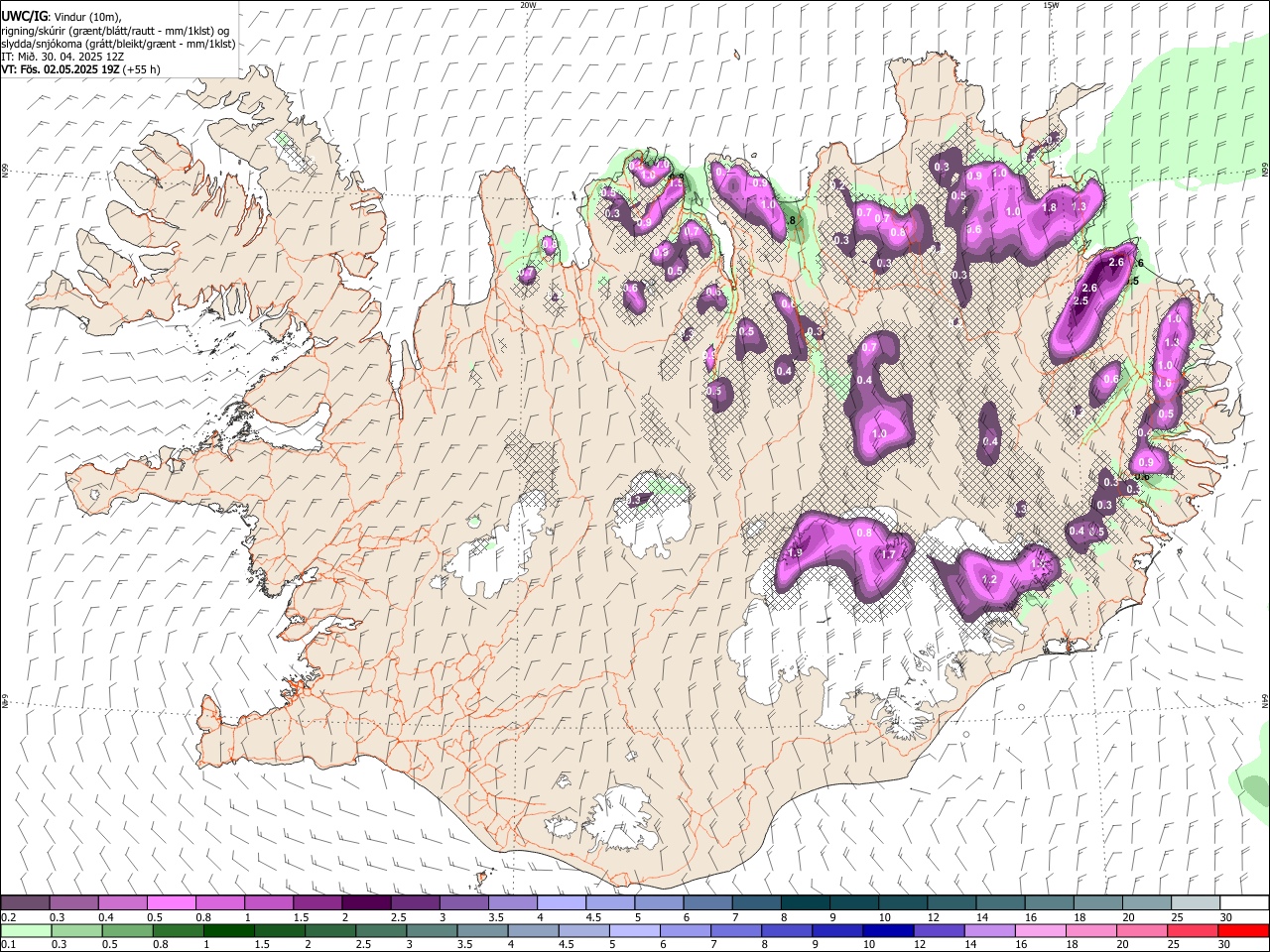This screenshot has height=952, width=1270.
Task: Select the lower legend swatch starting at 25
Action: tap(1192, 930)
